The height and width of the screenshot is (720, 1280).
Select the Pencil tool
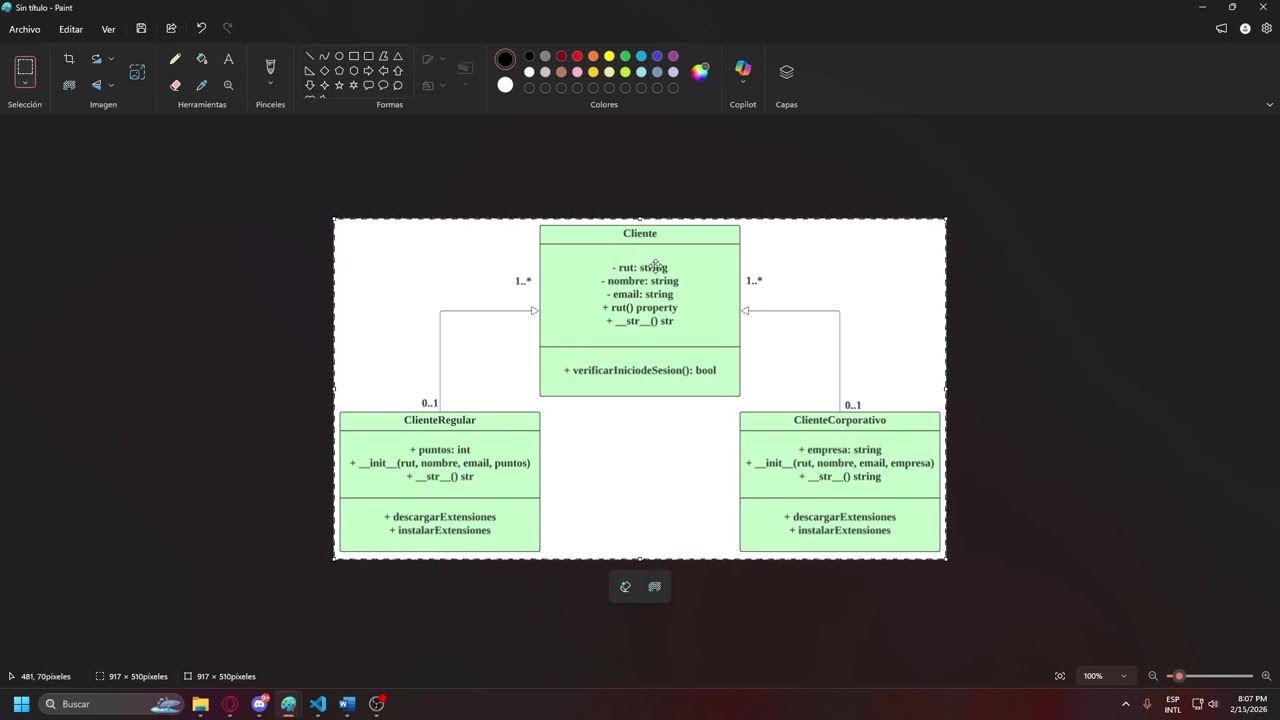click(175, 60)
